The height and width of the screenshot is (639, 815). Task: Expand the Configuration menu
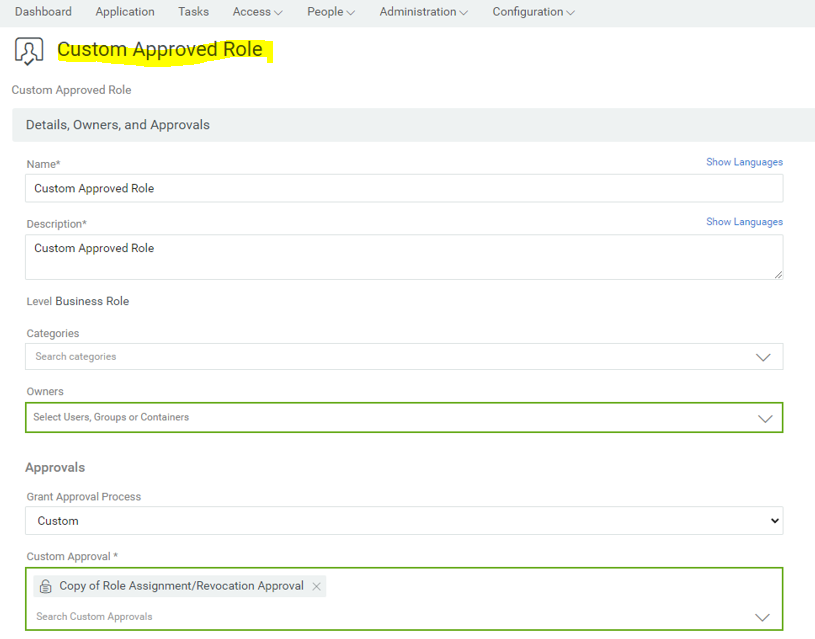point(533,12)
